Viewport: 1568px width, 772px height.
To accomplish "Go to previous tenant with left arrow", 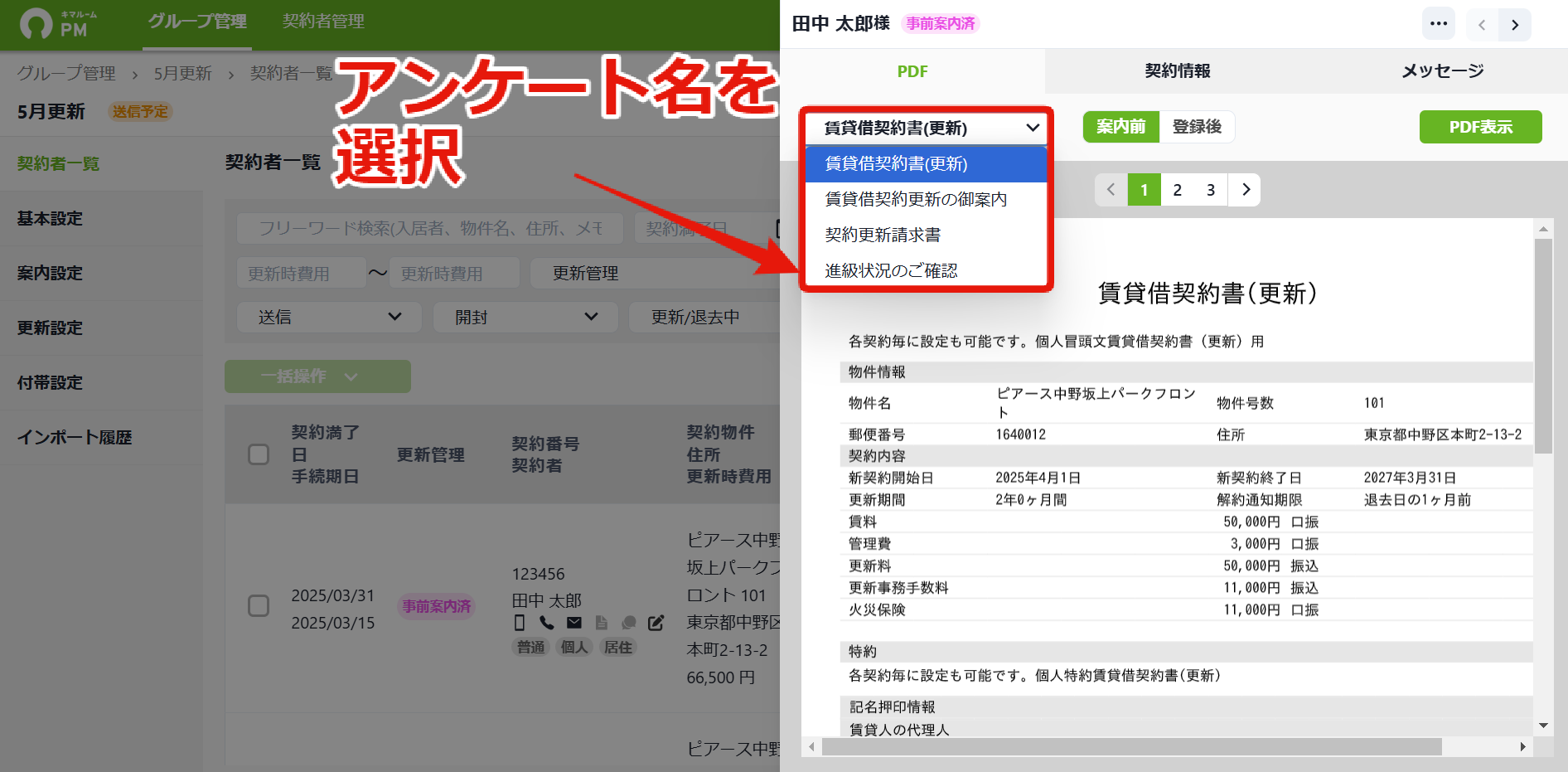I will tap(1482, 25).
